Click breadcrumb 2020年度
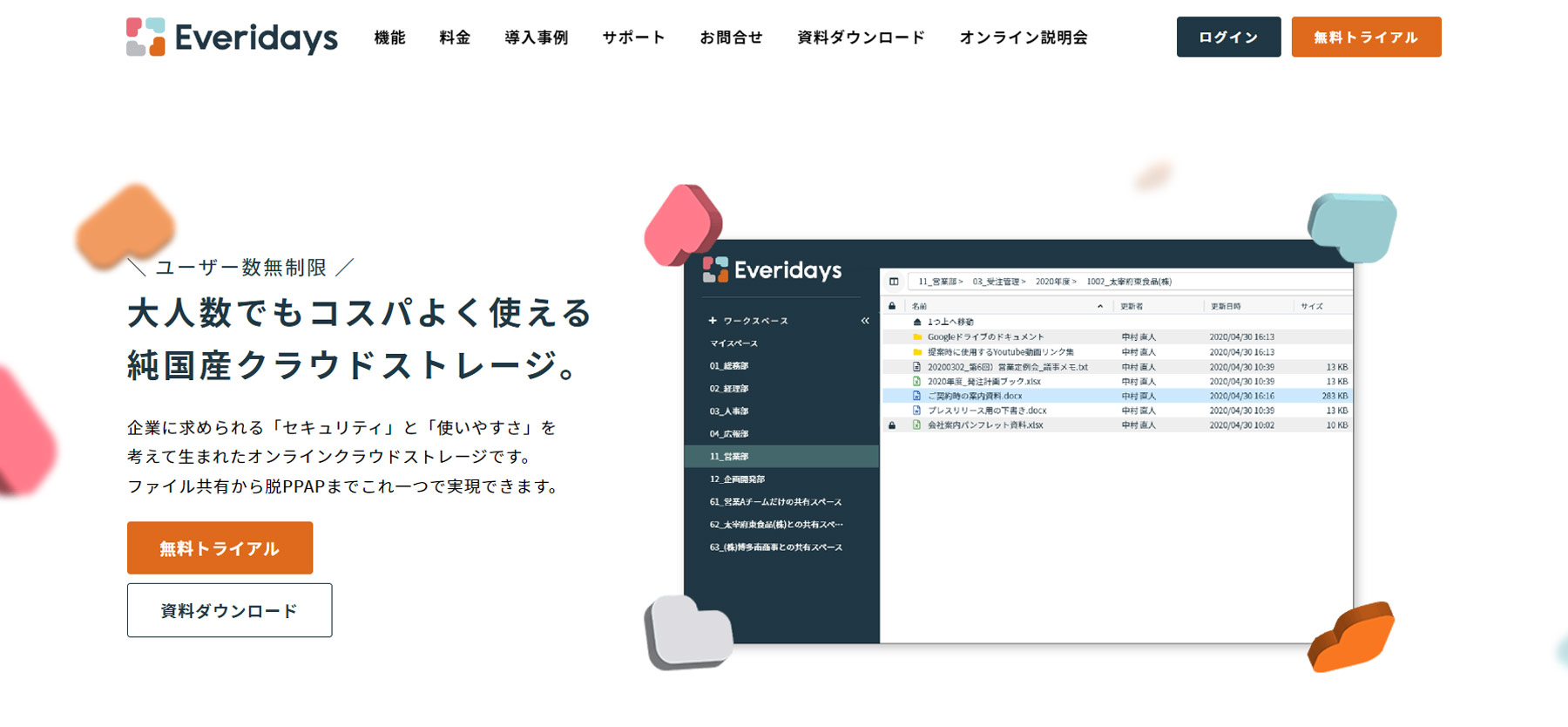 point(1052,282)
